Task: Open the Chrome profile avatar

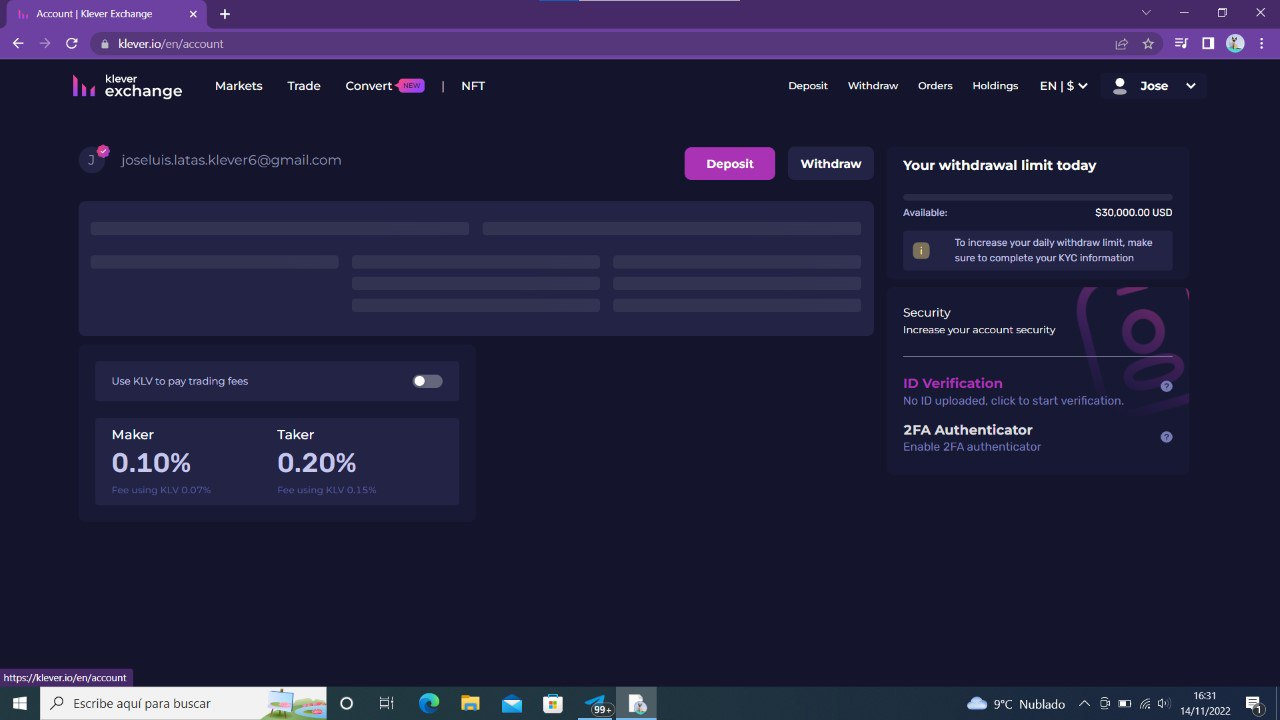Action: point(1235,43)
